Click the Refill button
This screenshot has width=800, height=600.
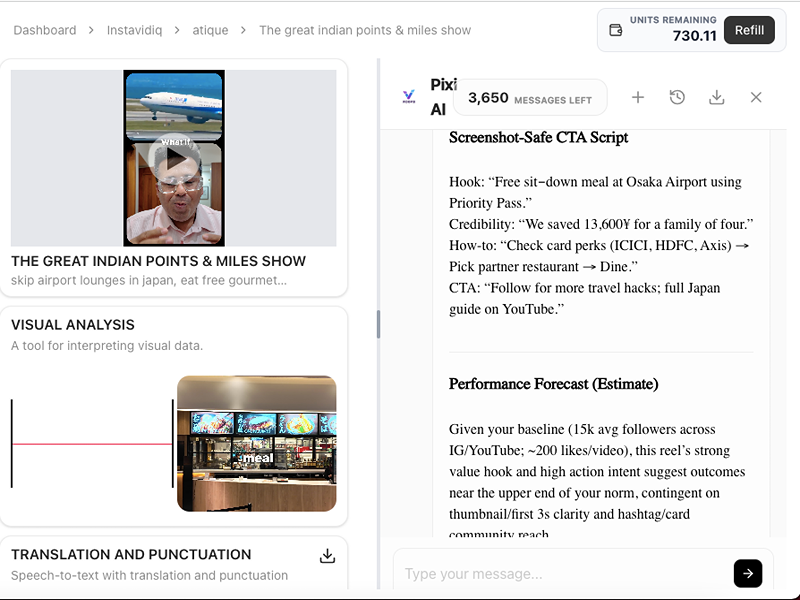tap(749, 30)
